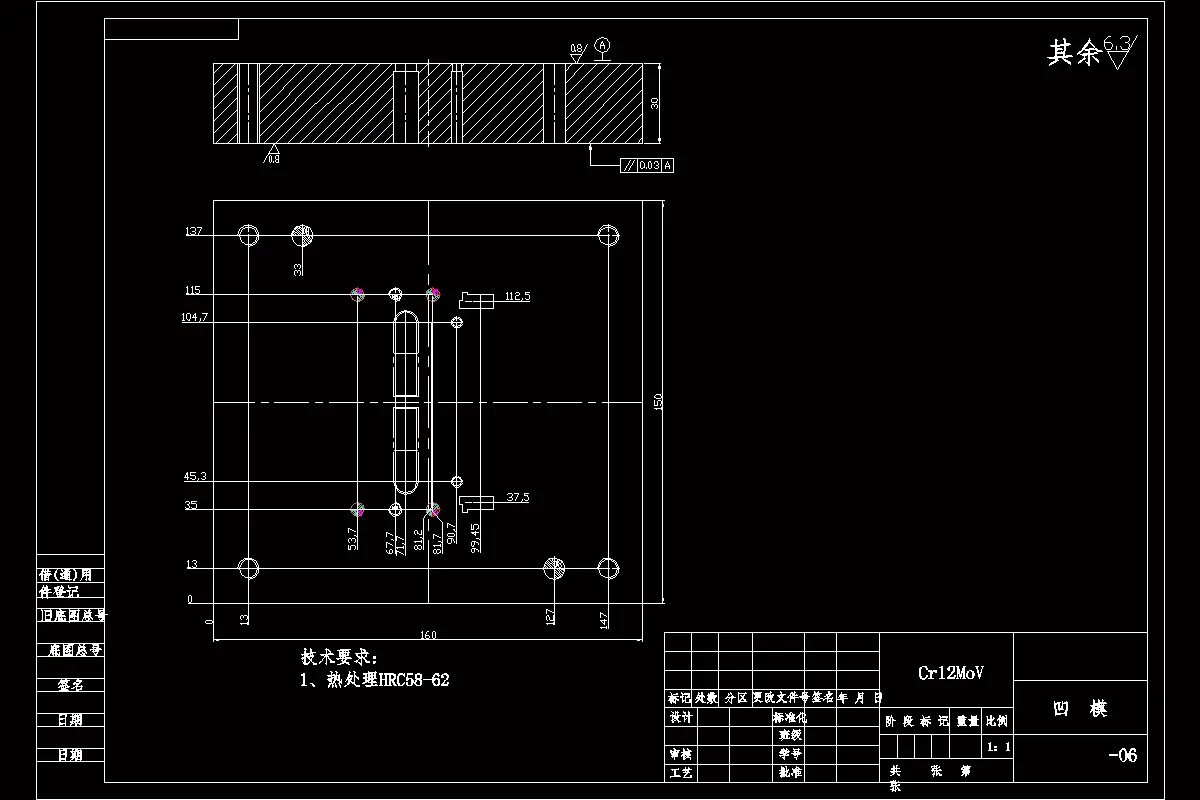Click the 67.7 vertical dimension
The image size is (1200, 800).
[390, 541]
